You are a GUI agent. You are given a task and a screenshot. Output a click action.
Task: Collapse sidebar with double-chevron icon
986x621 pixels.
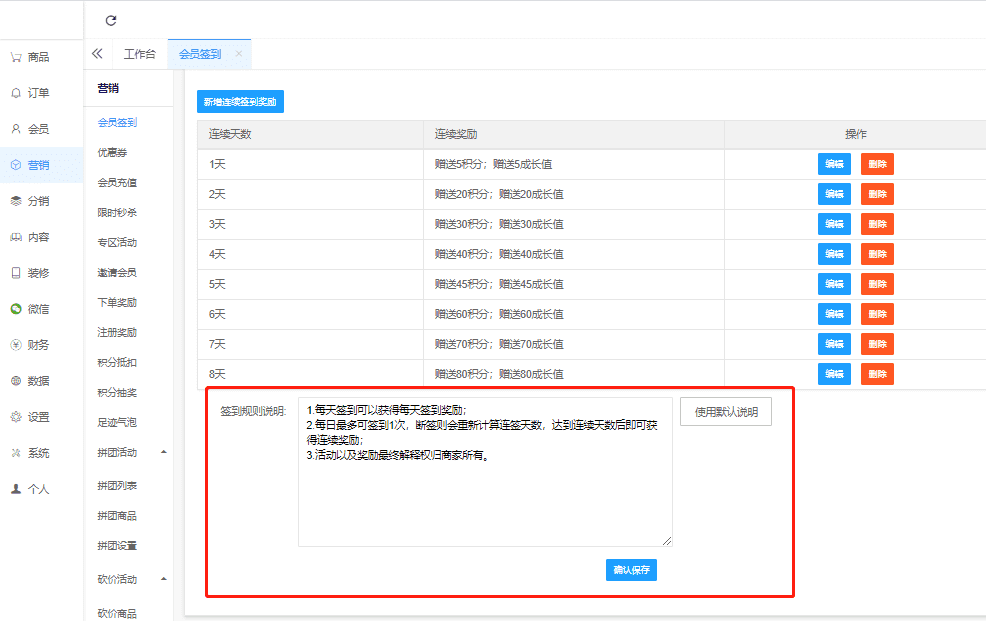coord(97,54)
